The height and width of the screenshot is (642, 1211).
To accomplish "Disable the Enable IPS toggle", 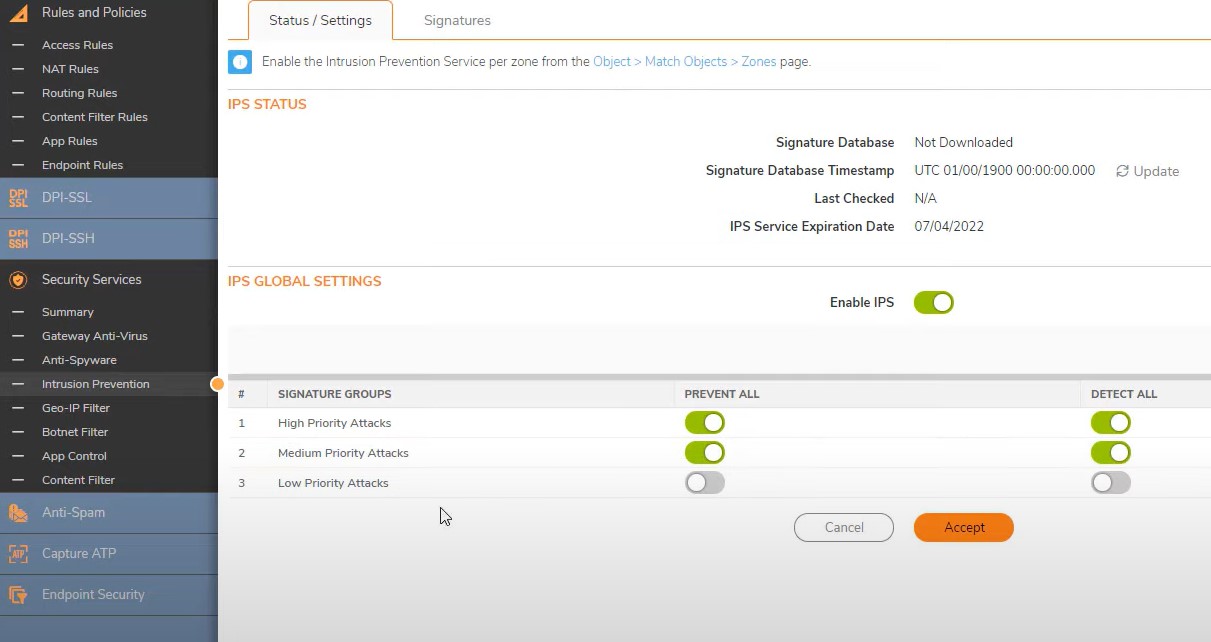I will (933, 302).
